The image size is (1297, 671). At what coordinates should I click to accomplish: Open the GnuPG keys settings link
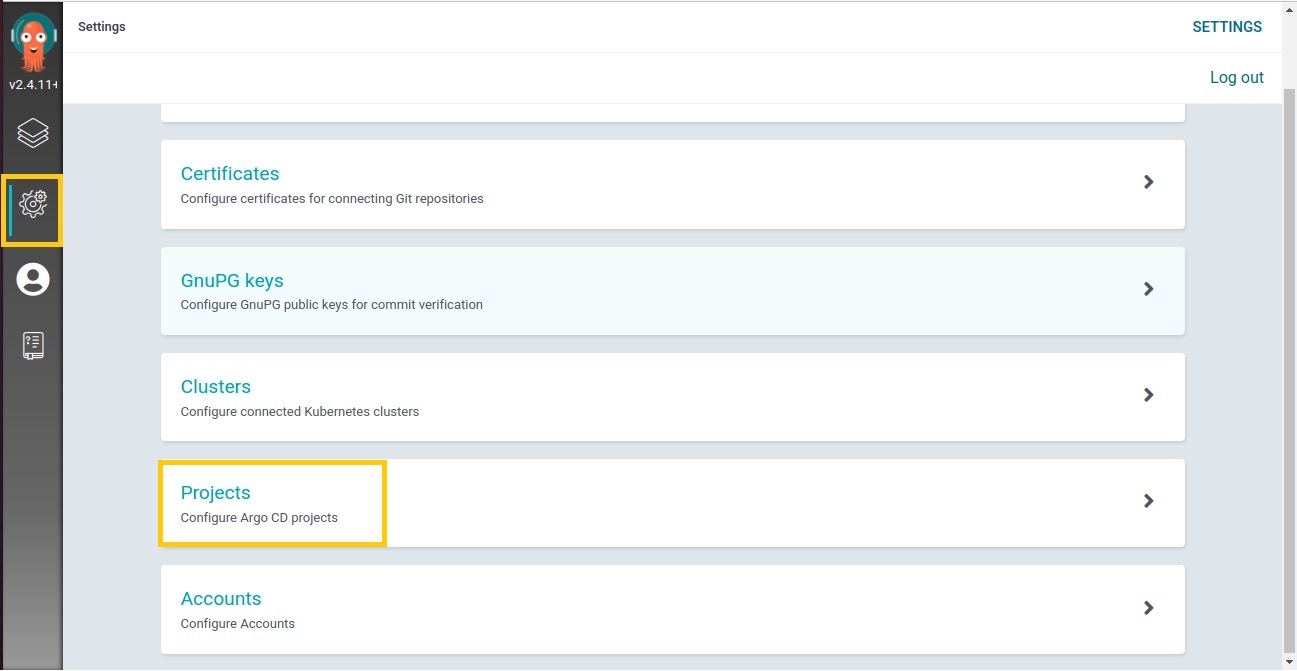click(x=232, y=281)
